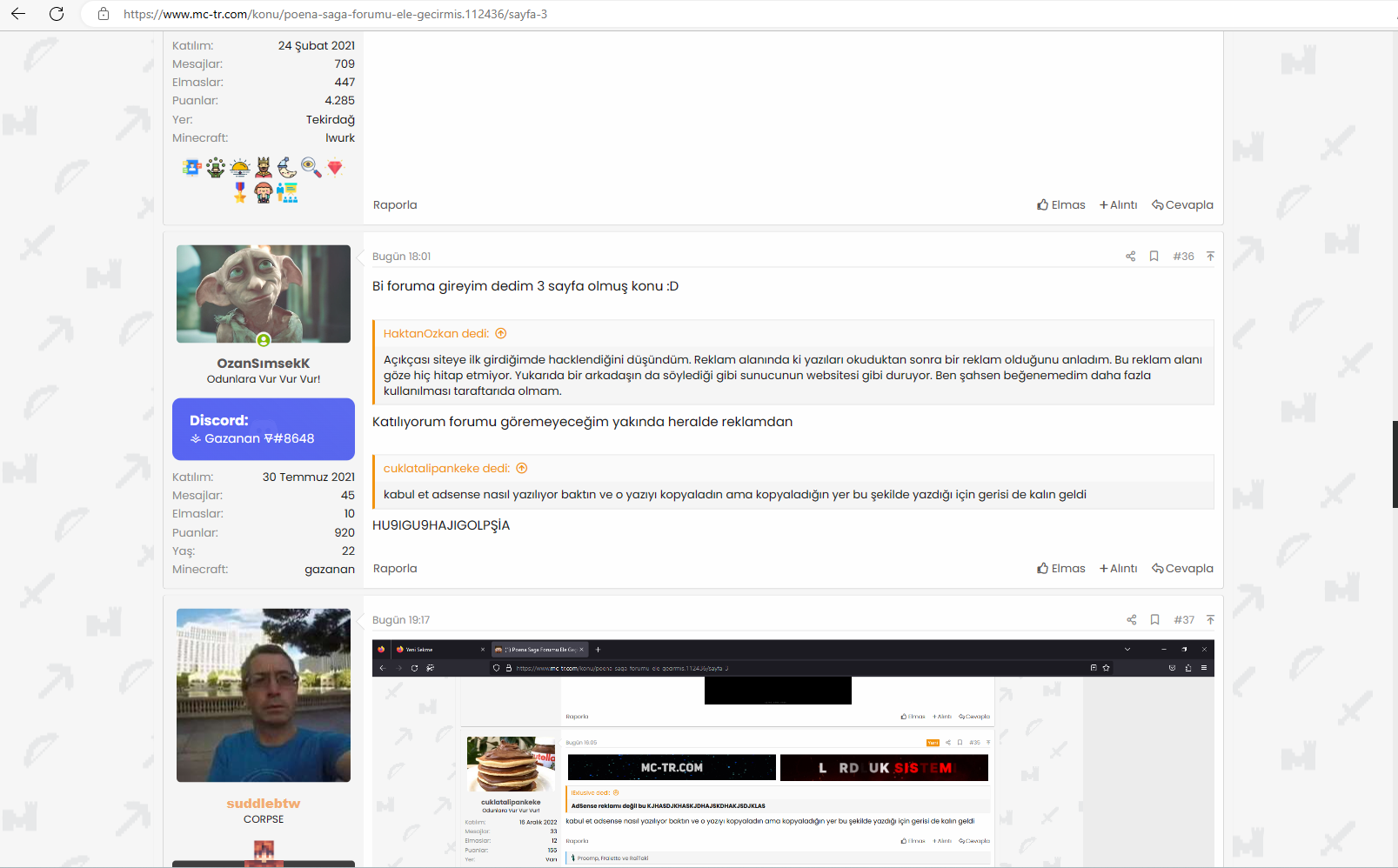Image resolution: width=1398 pixels, height=868 pixels.
Task: Give Elmas to the Tekirdağ user's post
Action: click(x=1061, y=205)
